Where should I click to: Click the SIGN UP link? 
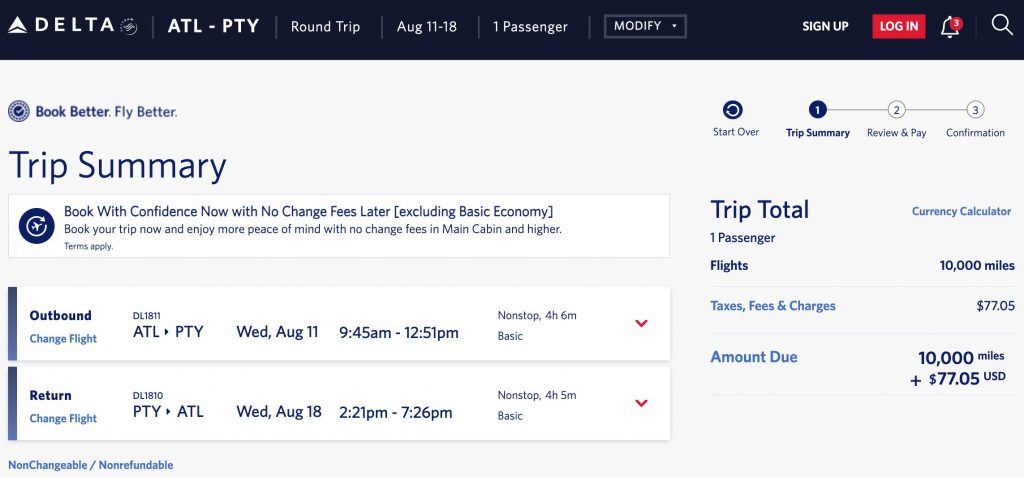coord(825,27)
